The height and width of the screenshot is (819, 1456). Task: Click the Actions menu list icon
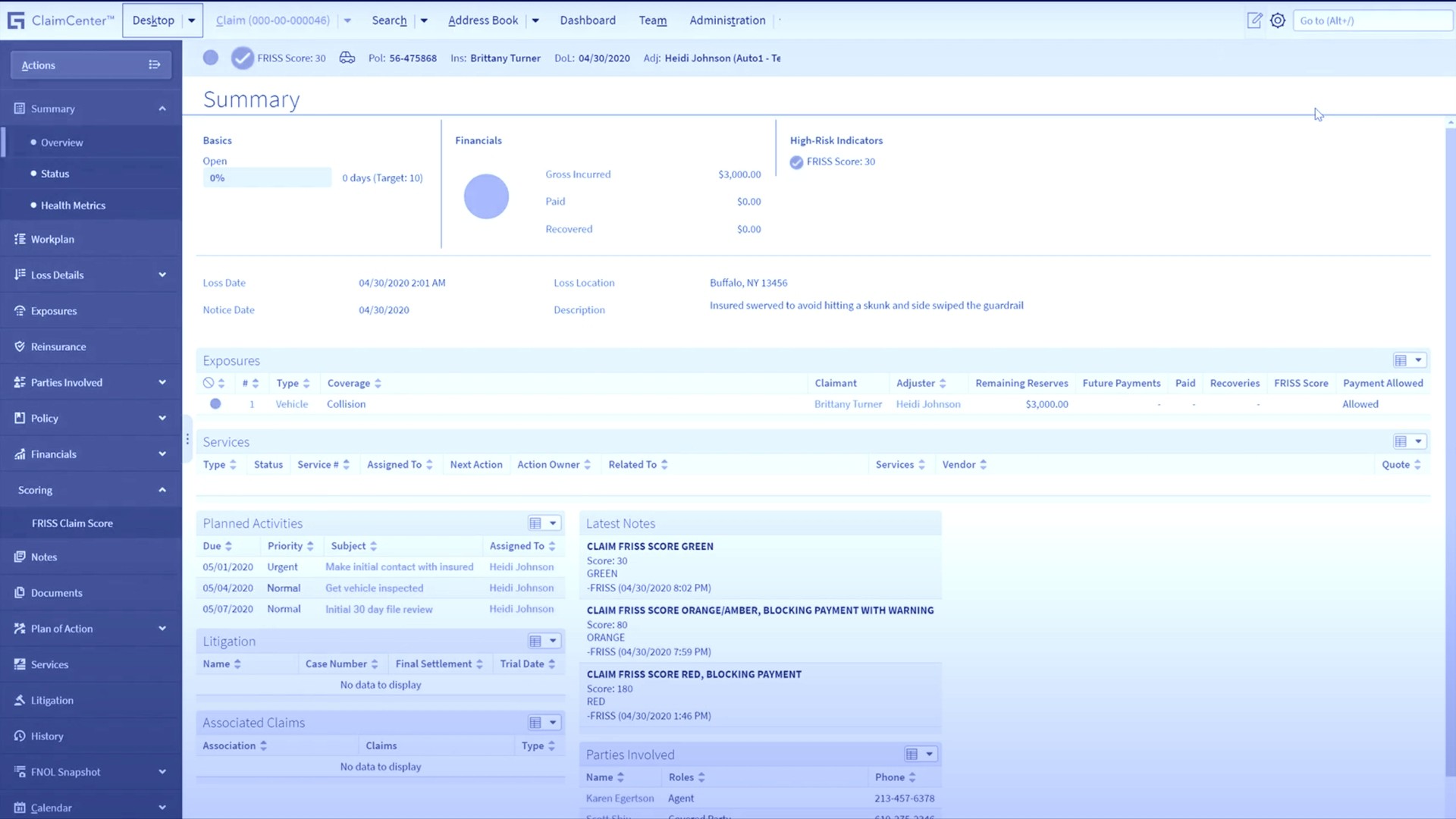154,65
